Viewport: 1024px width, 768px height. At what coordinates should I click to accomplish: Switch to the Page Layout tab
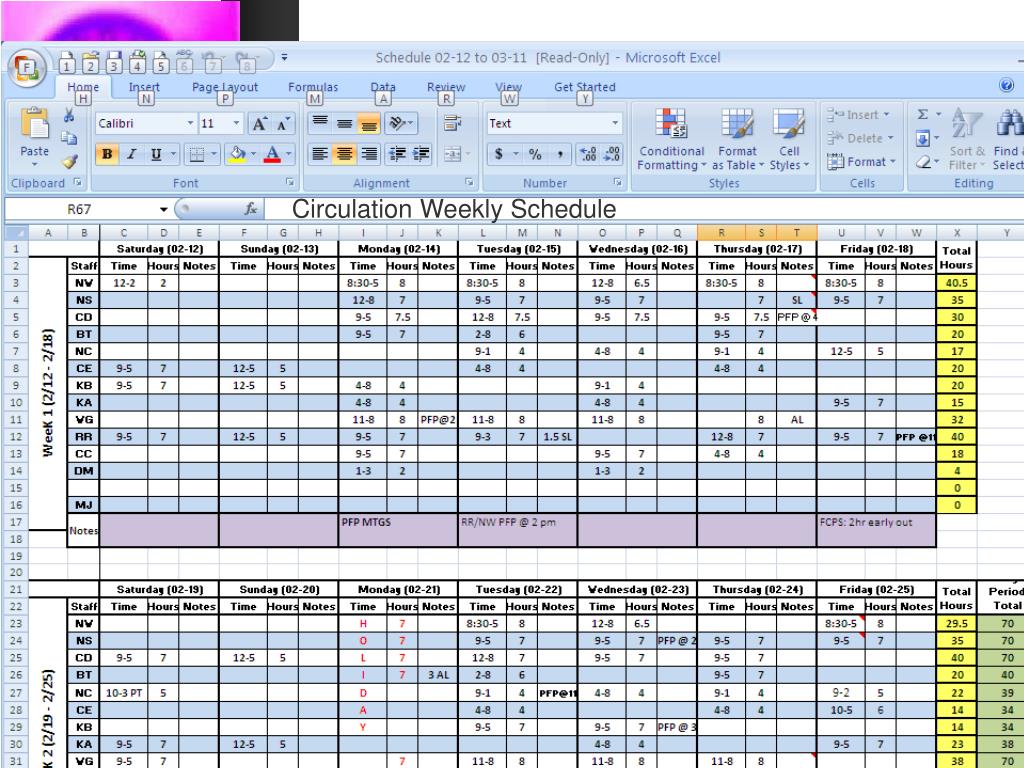click(224, 87)
